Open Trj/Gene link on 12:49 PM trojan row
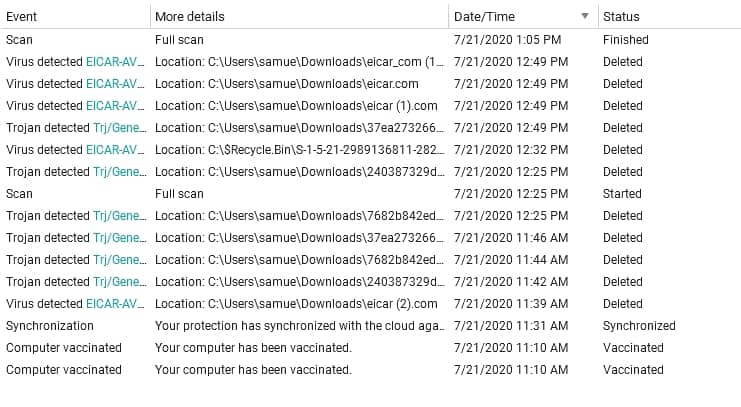 click(x=120, y=128)
